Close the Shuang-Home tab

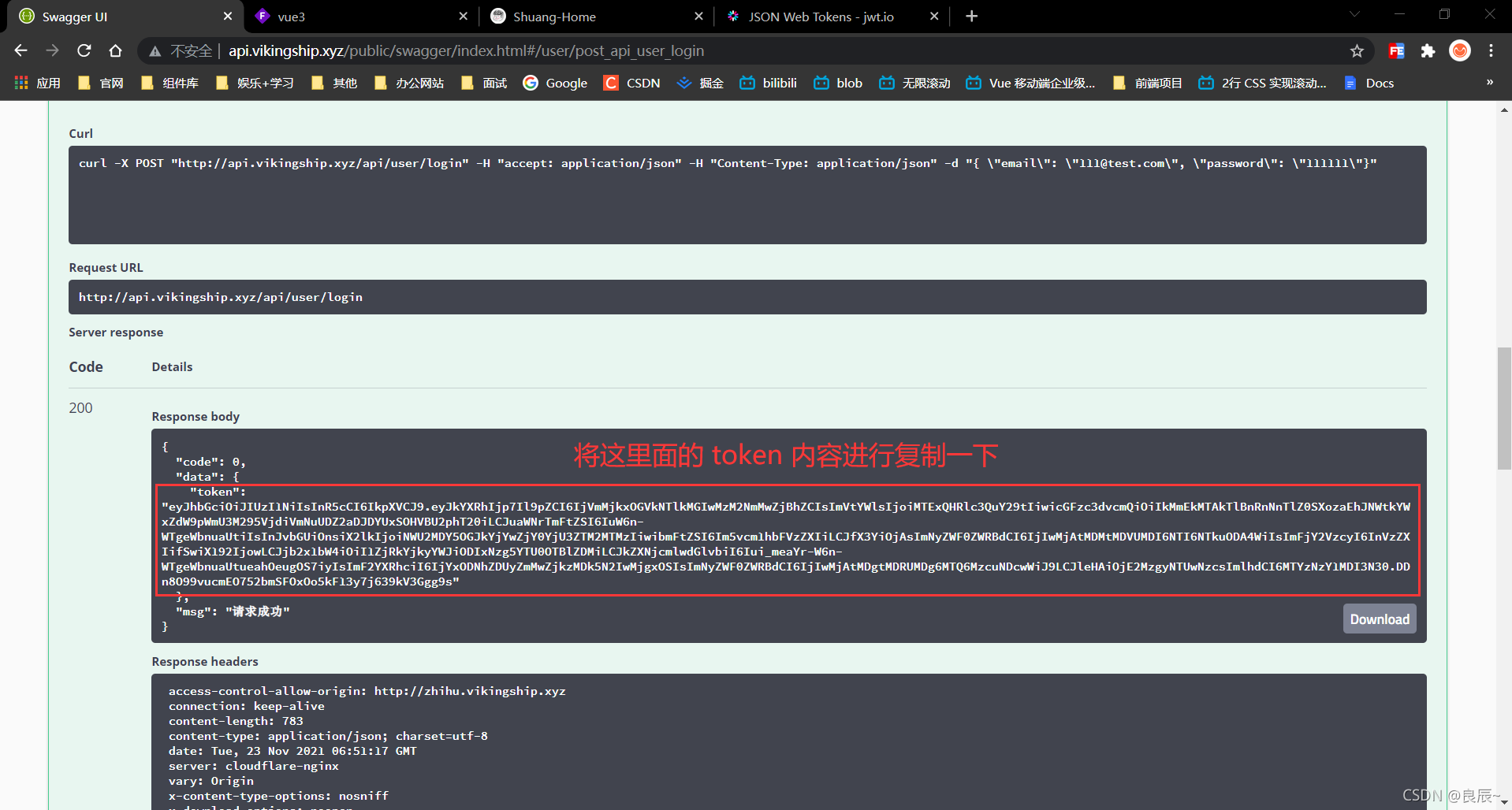click(x=698, y=17)
